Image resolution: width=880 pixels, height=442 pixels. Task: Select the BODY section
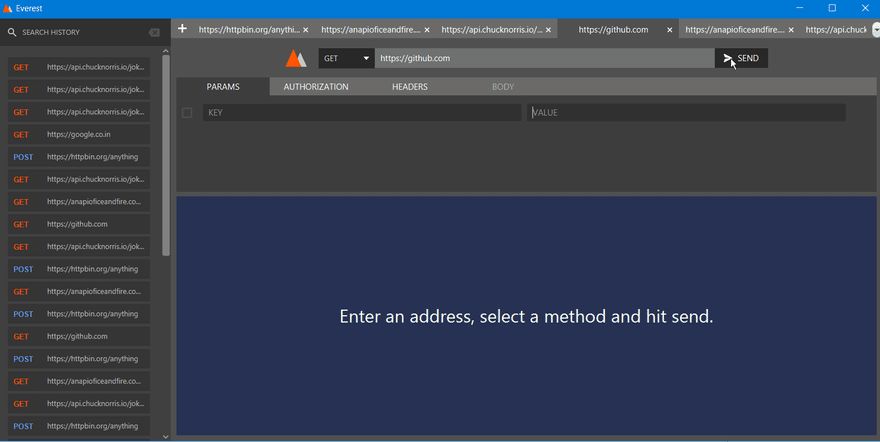click(x=503, y=87)
